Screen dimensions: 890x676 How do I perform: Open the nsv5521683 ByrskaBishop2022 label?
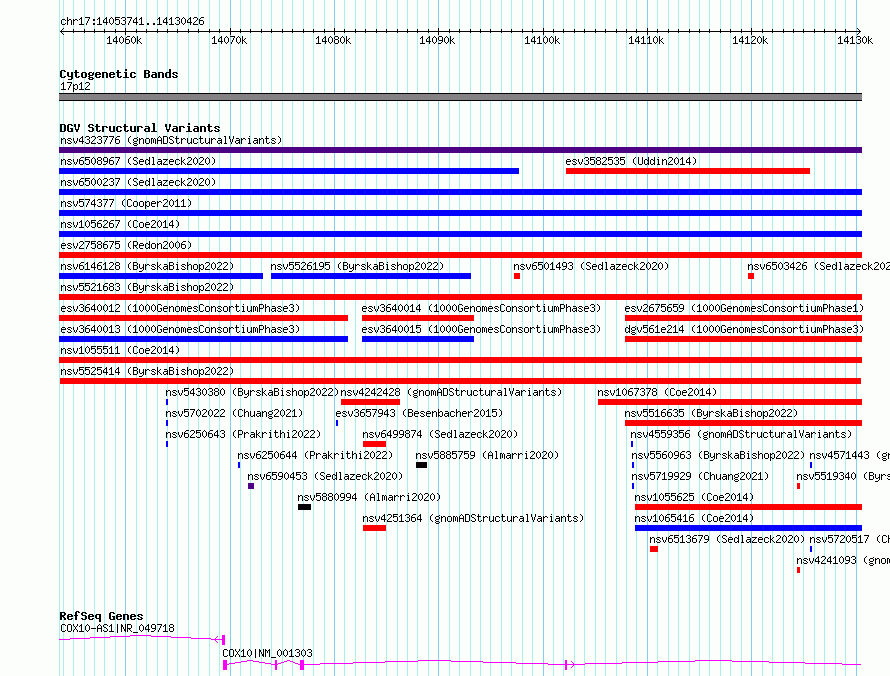(x=147, y=287)
